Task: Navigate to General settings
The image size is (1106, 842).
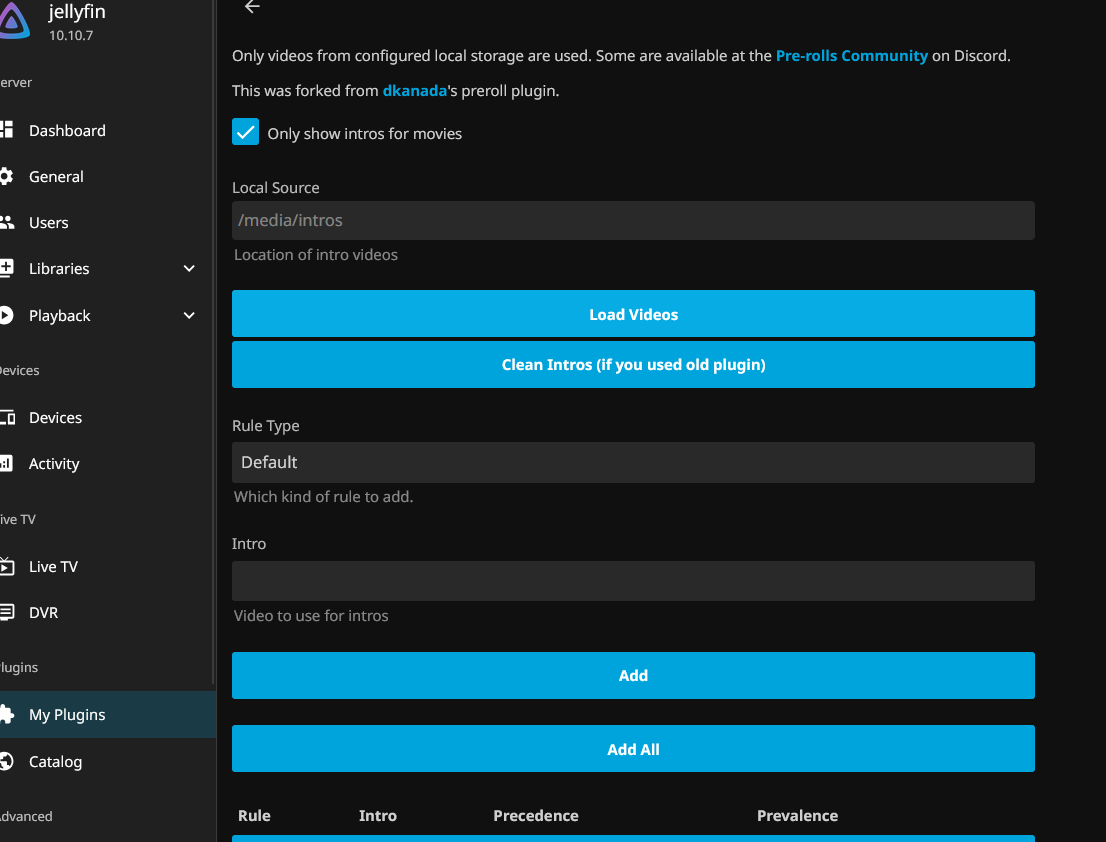Action: tap(56, 176)
